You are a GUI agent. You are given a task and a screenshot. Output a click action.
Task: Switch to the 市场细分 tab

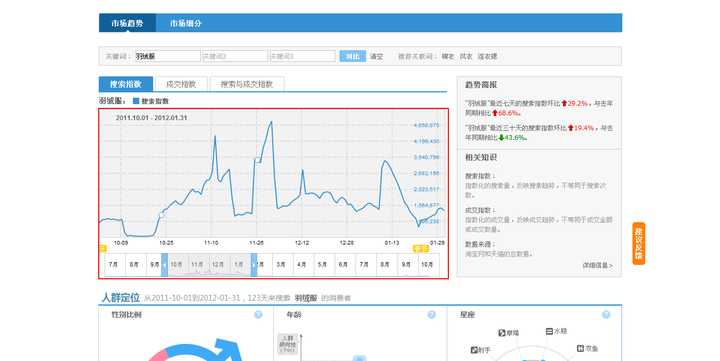[x=185, y=23]
